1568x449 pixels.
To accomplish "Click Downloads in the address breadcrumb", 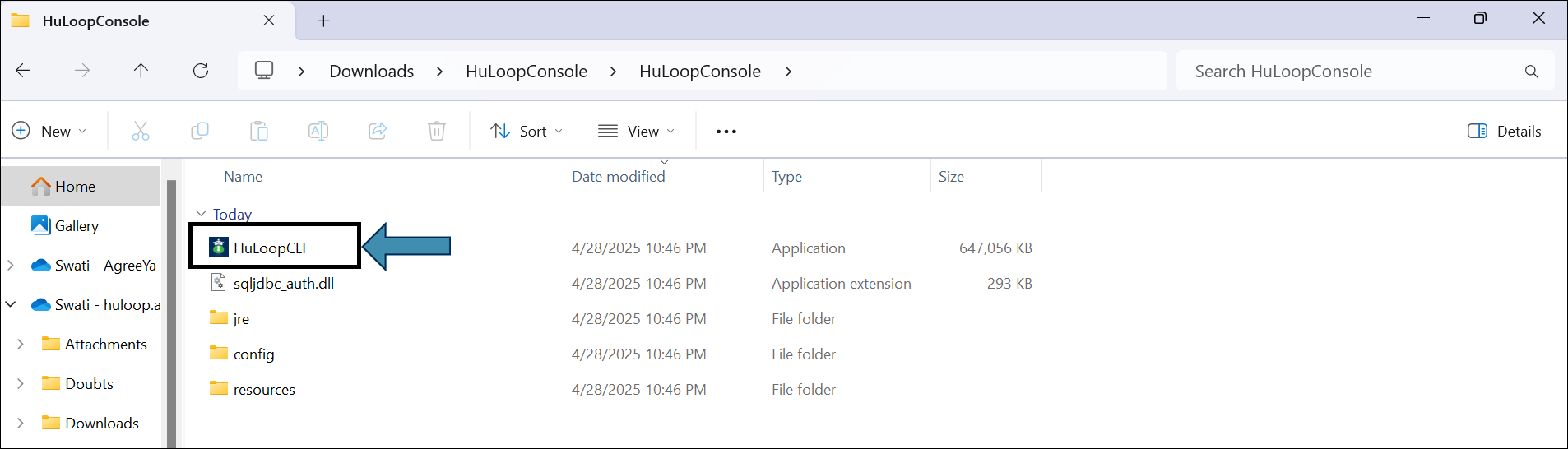I will [x=371, y=72].
